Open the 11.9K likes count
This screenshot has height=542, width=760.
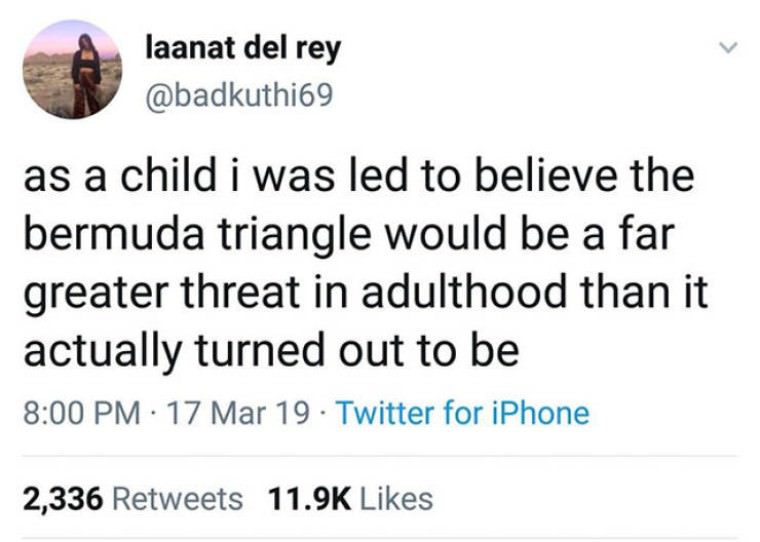(x=310, y=499)
